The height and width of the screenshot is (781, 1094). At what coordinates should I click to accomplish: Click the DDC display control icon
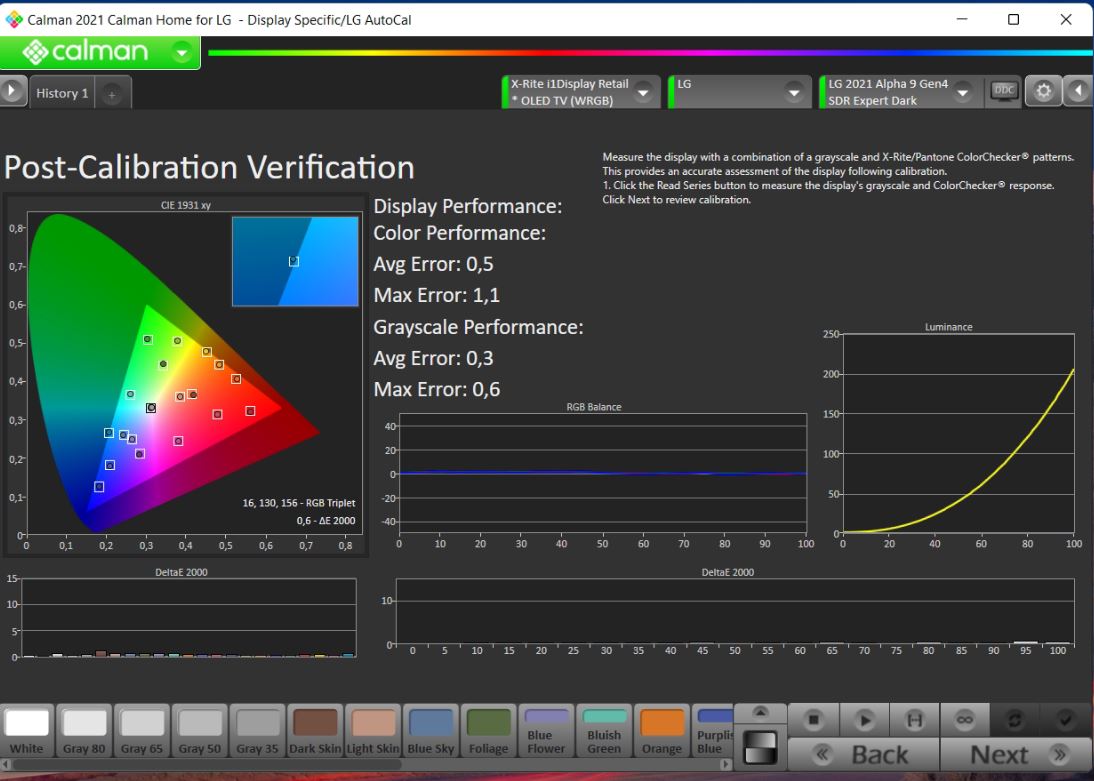[1003, 91]
